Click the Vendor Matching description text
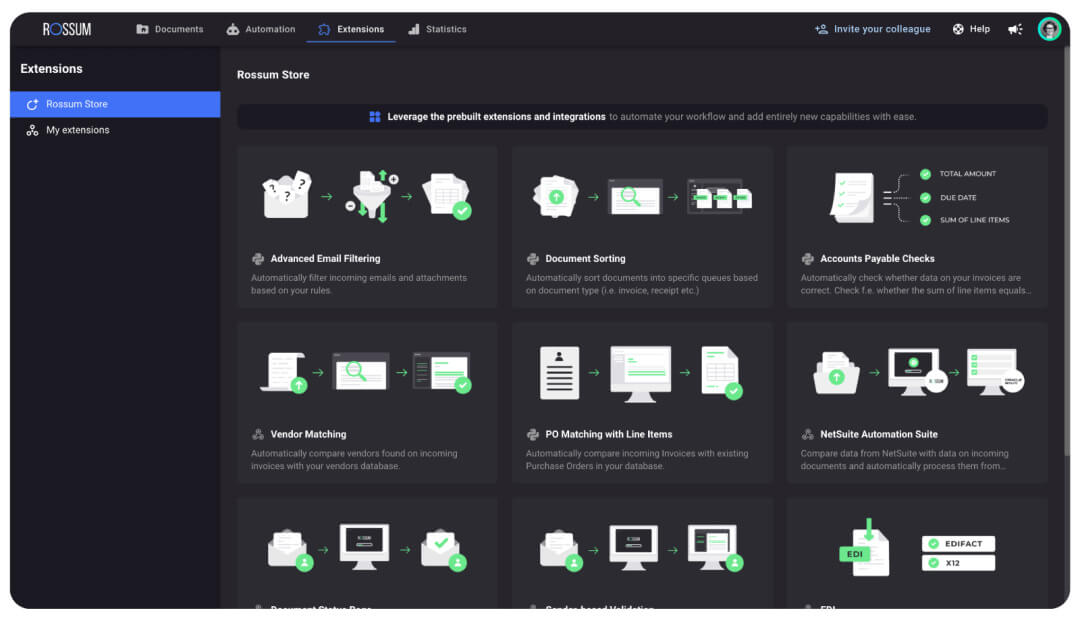This screenshot has width=1080, height=621. (x=353, y=459)
